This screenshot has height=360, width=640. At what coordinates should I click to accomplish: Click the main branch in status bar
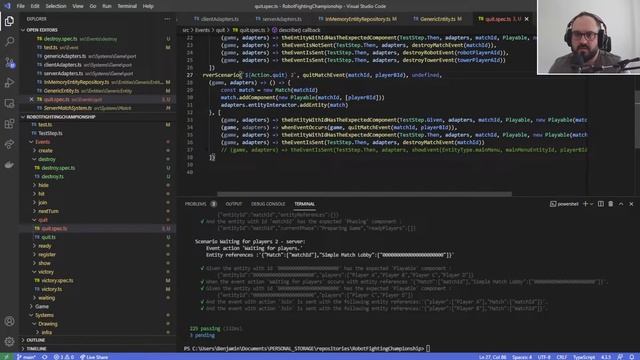pyautogui.click(x=26, y=357)
